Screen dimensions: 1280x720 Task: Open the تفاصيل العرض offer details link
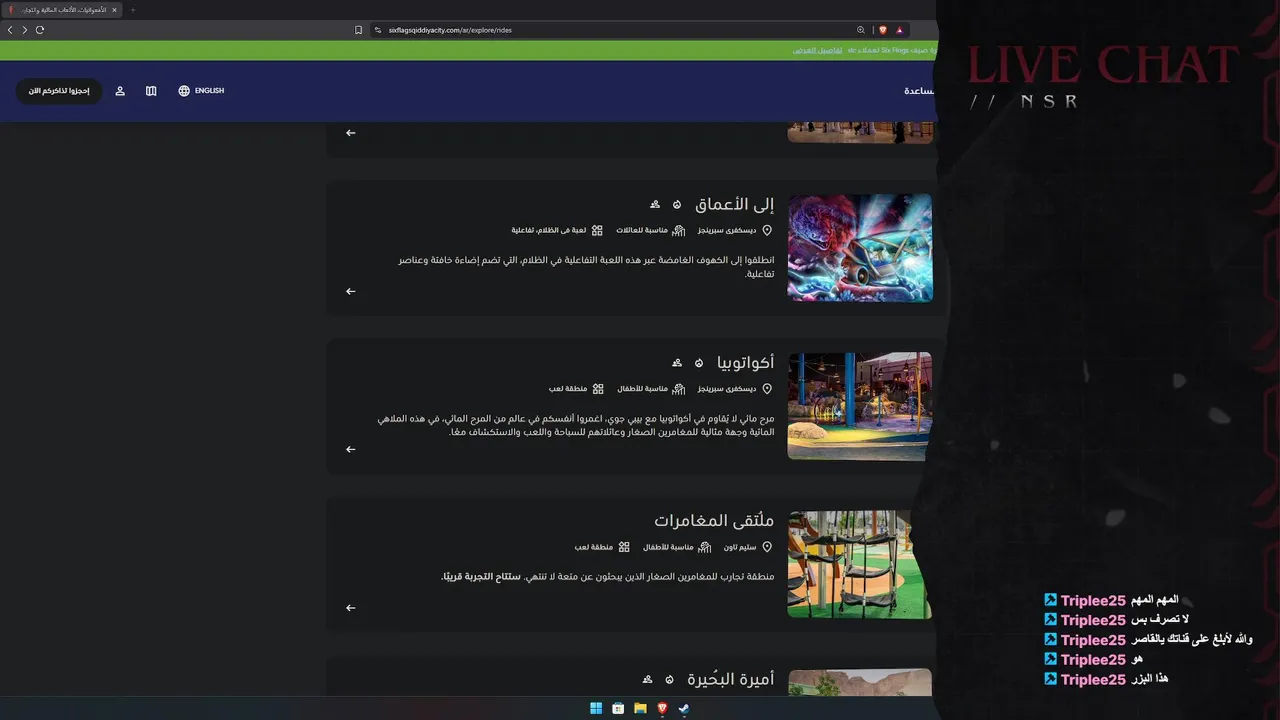click(817, 50)
